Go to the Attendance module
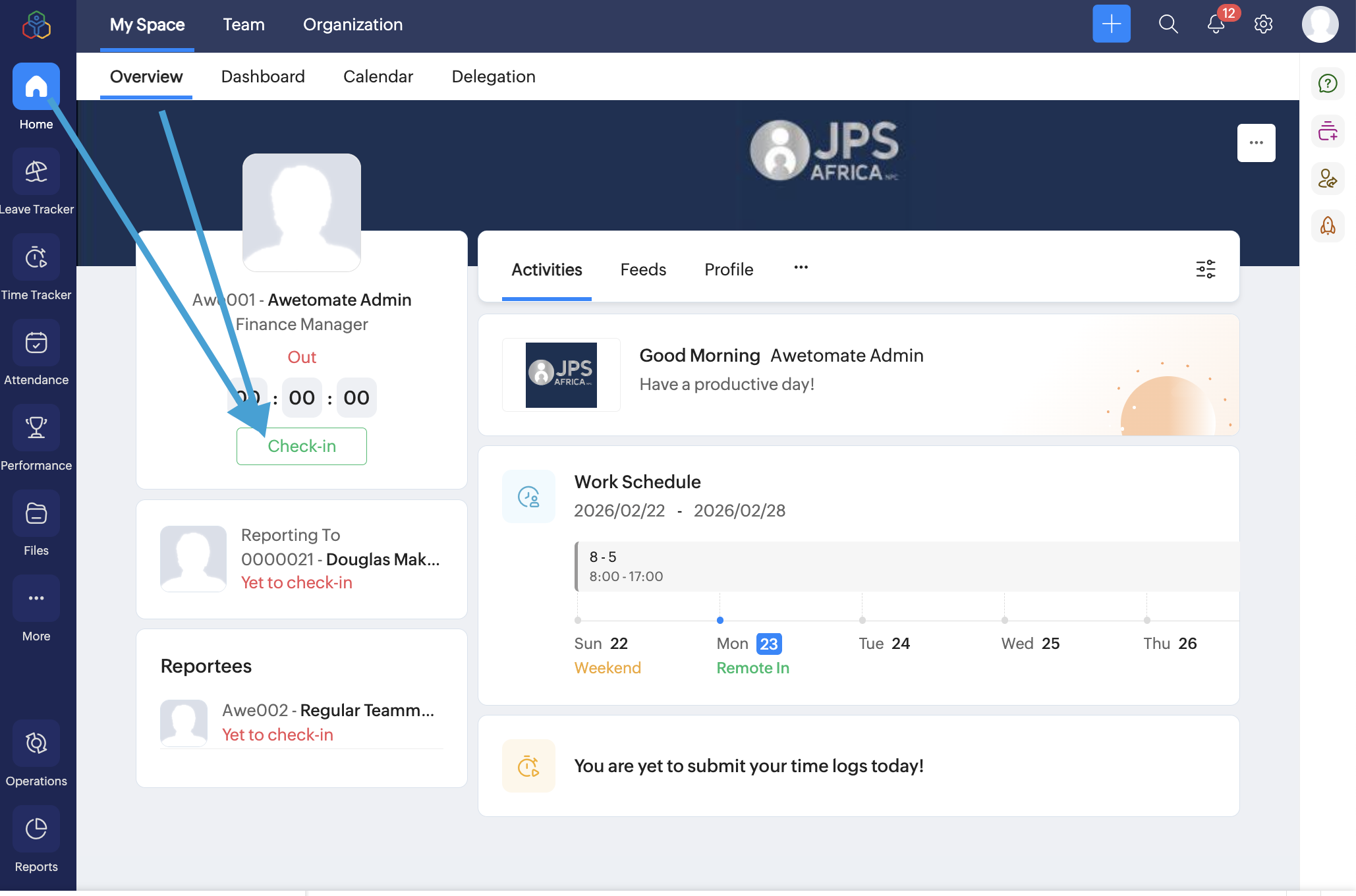 pyautogui.click(x=36, y=343)
